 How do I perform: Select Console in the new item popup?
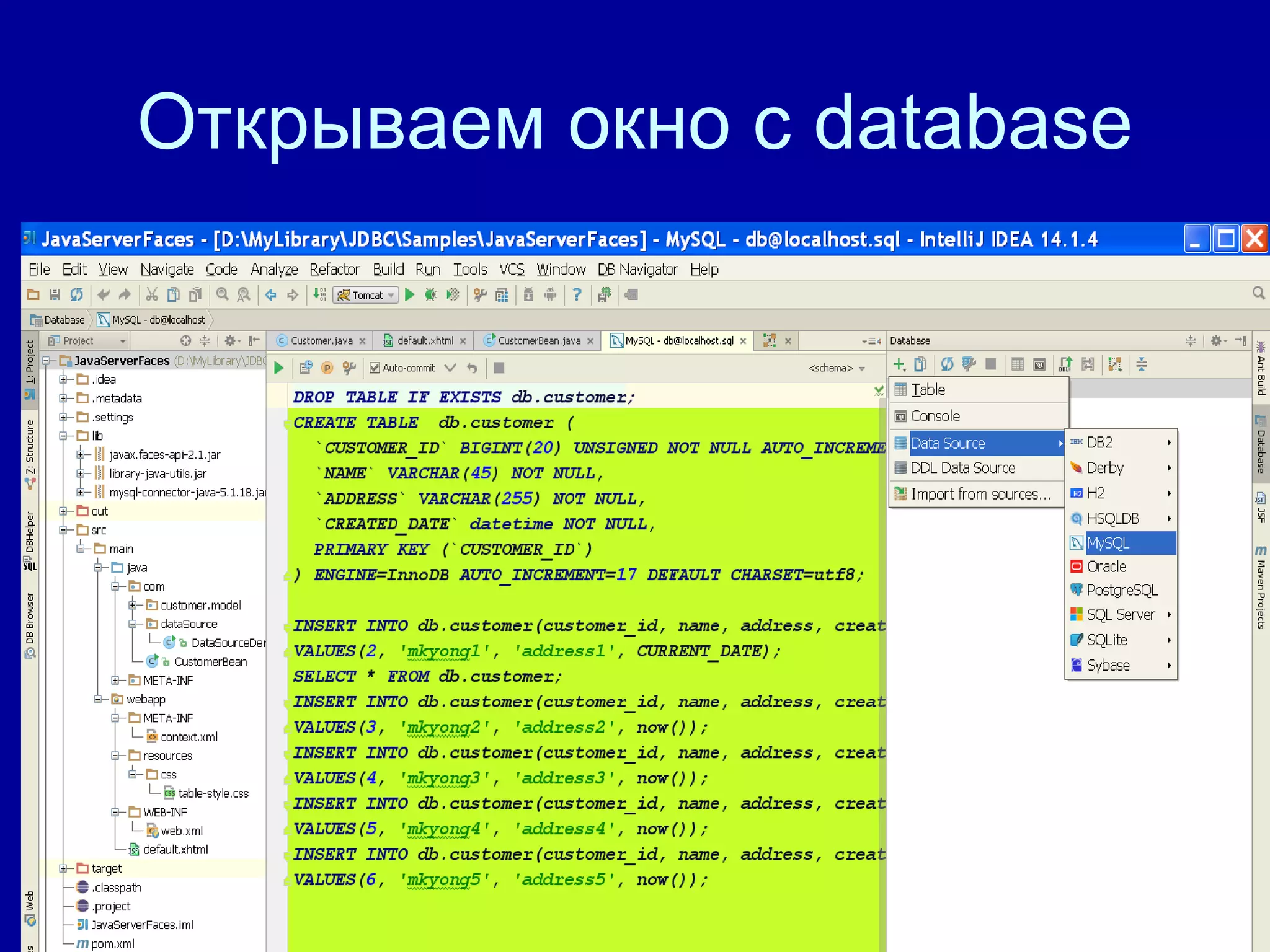tap(979, 416)
